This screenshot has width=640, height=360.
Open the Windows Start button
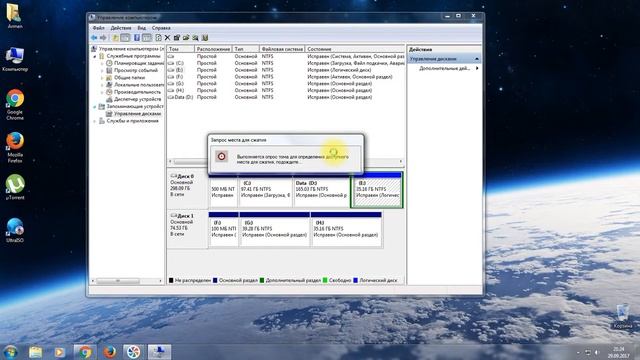click(10, 352)
